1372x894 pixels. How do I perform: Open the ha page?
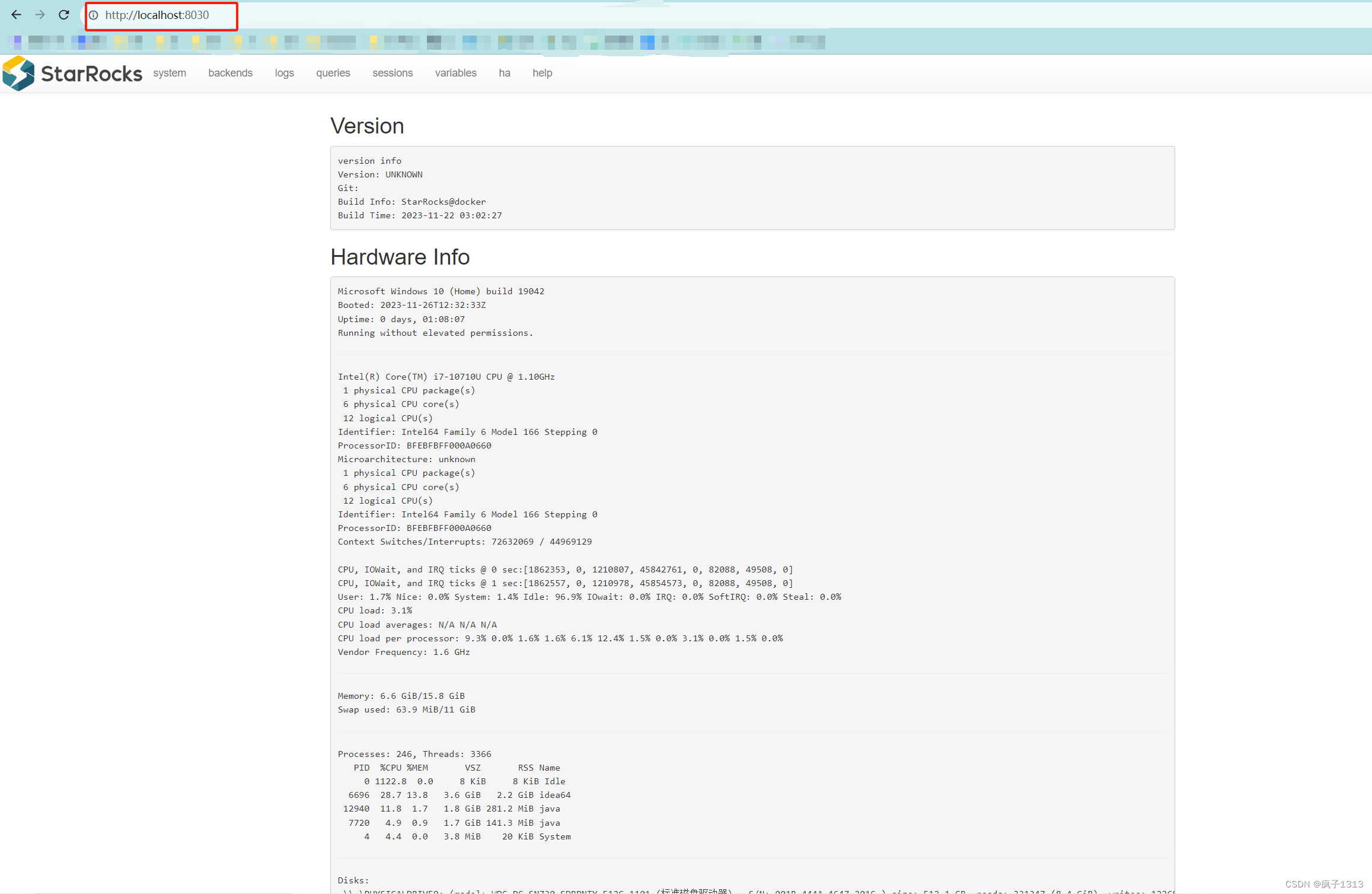[505, 73]
